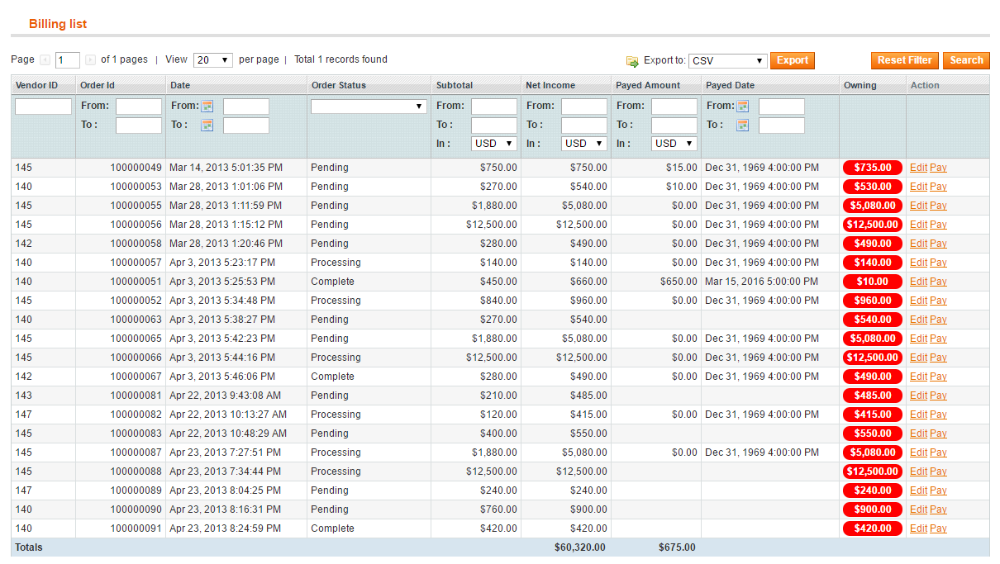This screenshot has height=564, width=1000.
Task: Sort by Order Status column header
Action: click(339, 85)
